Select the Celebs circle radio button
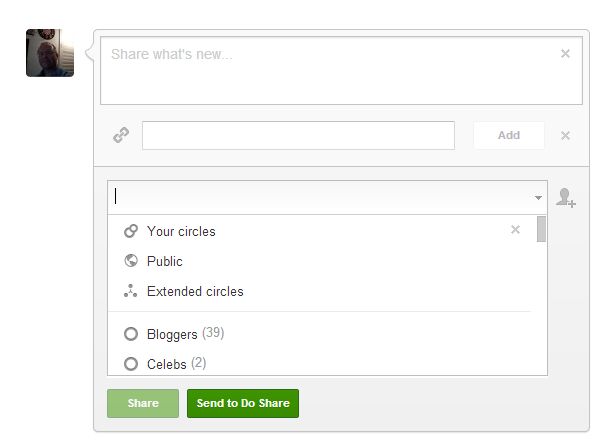Image resolution: width=614 pixels, height=441 pixels. point(131,364)
